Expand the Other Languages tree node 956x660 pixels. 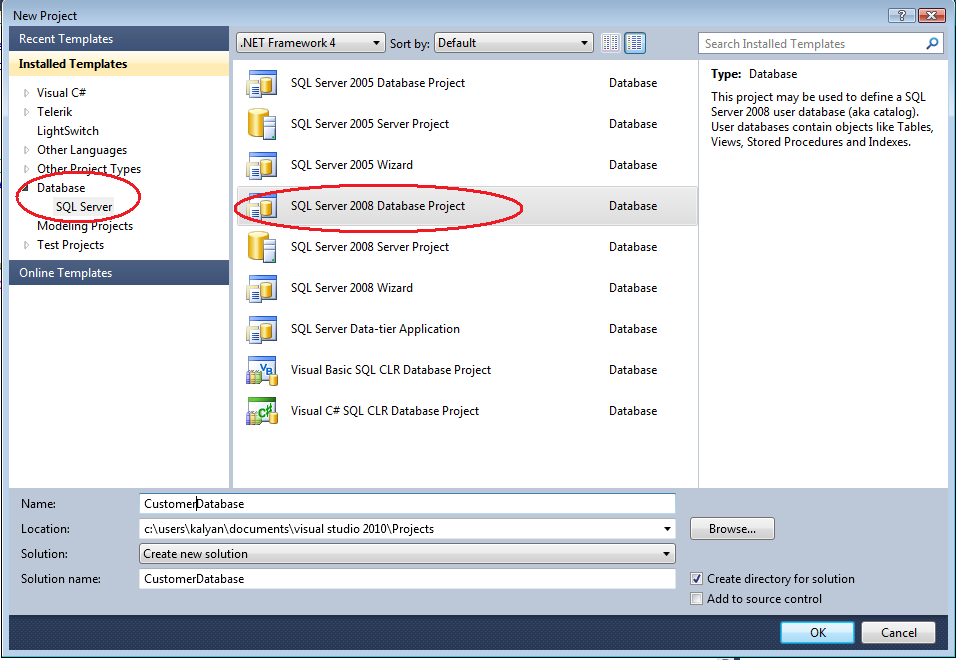point(26,150)
